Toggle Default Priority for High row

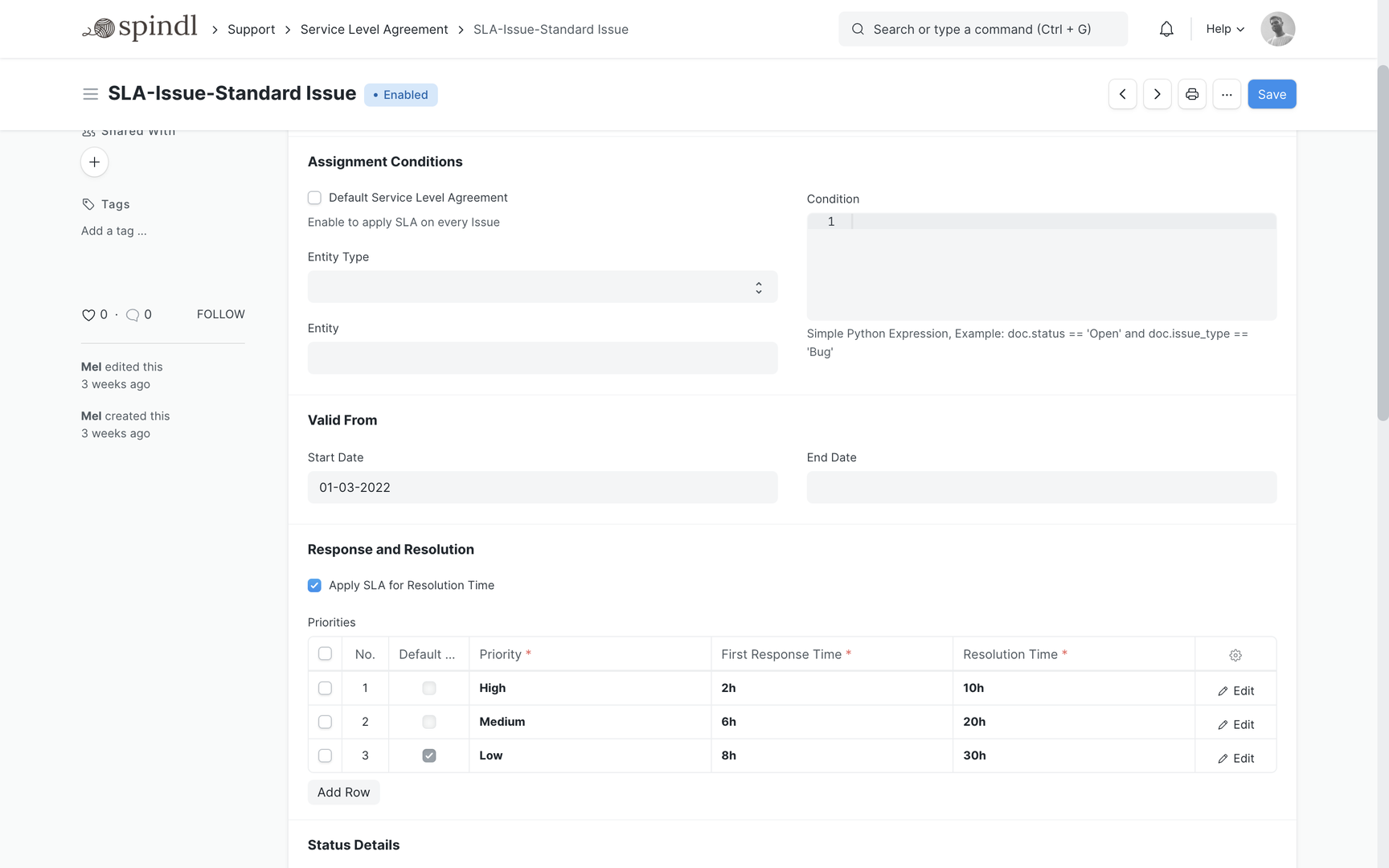coord(429,688)
